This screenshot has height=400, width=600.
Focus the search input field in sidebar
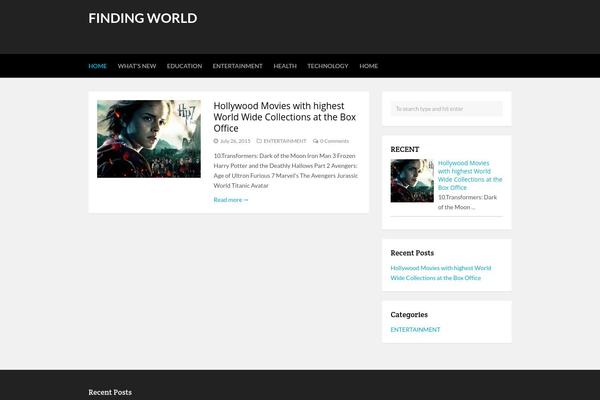point(447,109)
